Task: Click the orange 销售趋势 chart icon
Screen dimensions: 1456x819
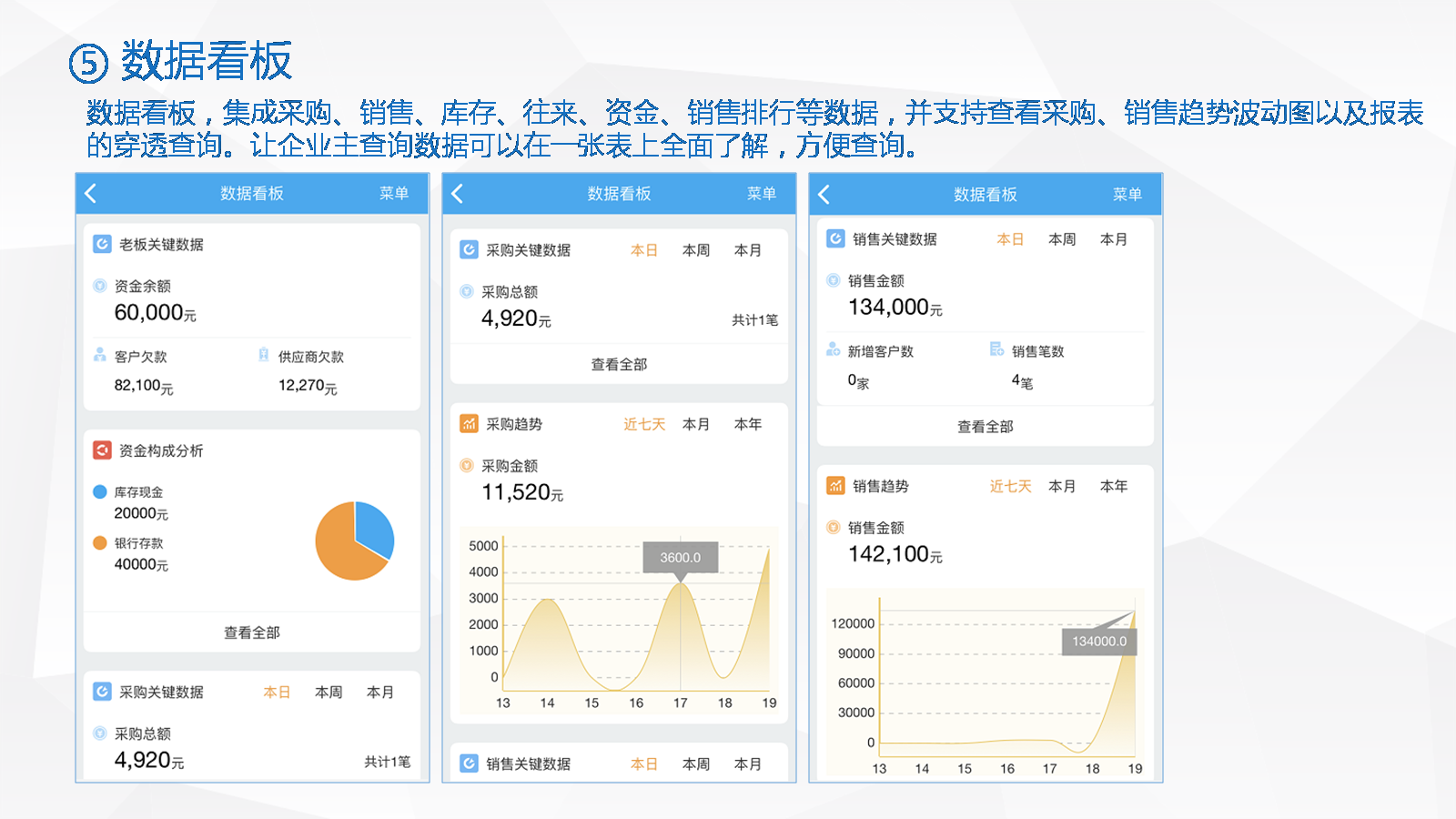Action: tap(835, 486)
